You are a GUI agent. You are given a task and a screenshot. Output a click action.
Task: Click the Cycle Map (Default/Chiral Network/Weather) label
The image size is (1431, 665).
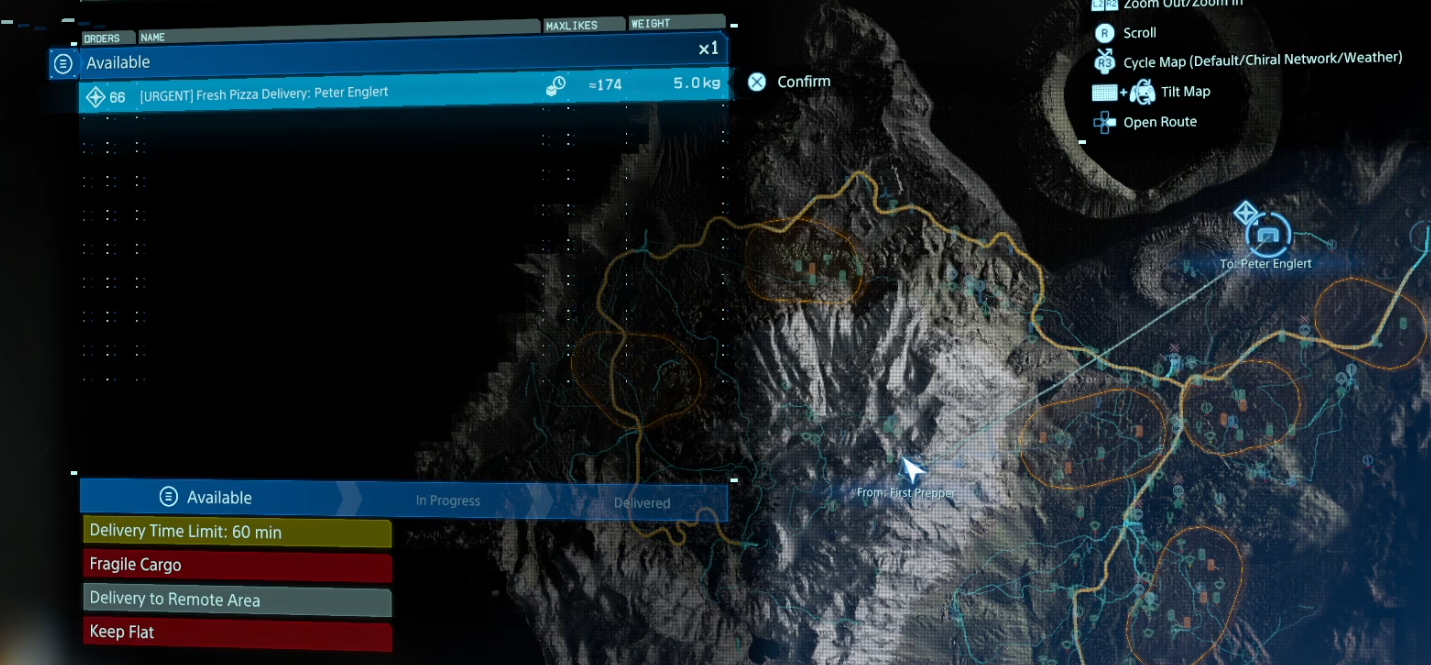(1262, 60)
